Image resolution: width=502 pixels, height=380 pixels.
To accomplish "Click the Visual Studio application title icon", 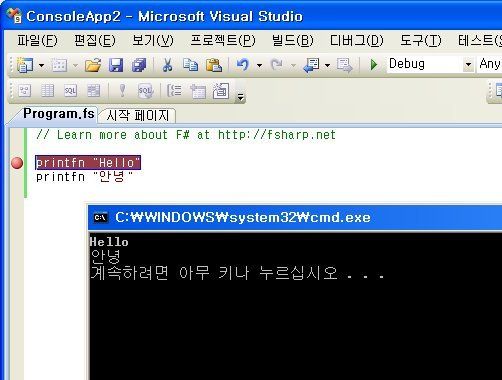I will tap(15, 16).
